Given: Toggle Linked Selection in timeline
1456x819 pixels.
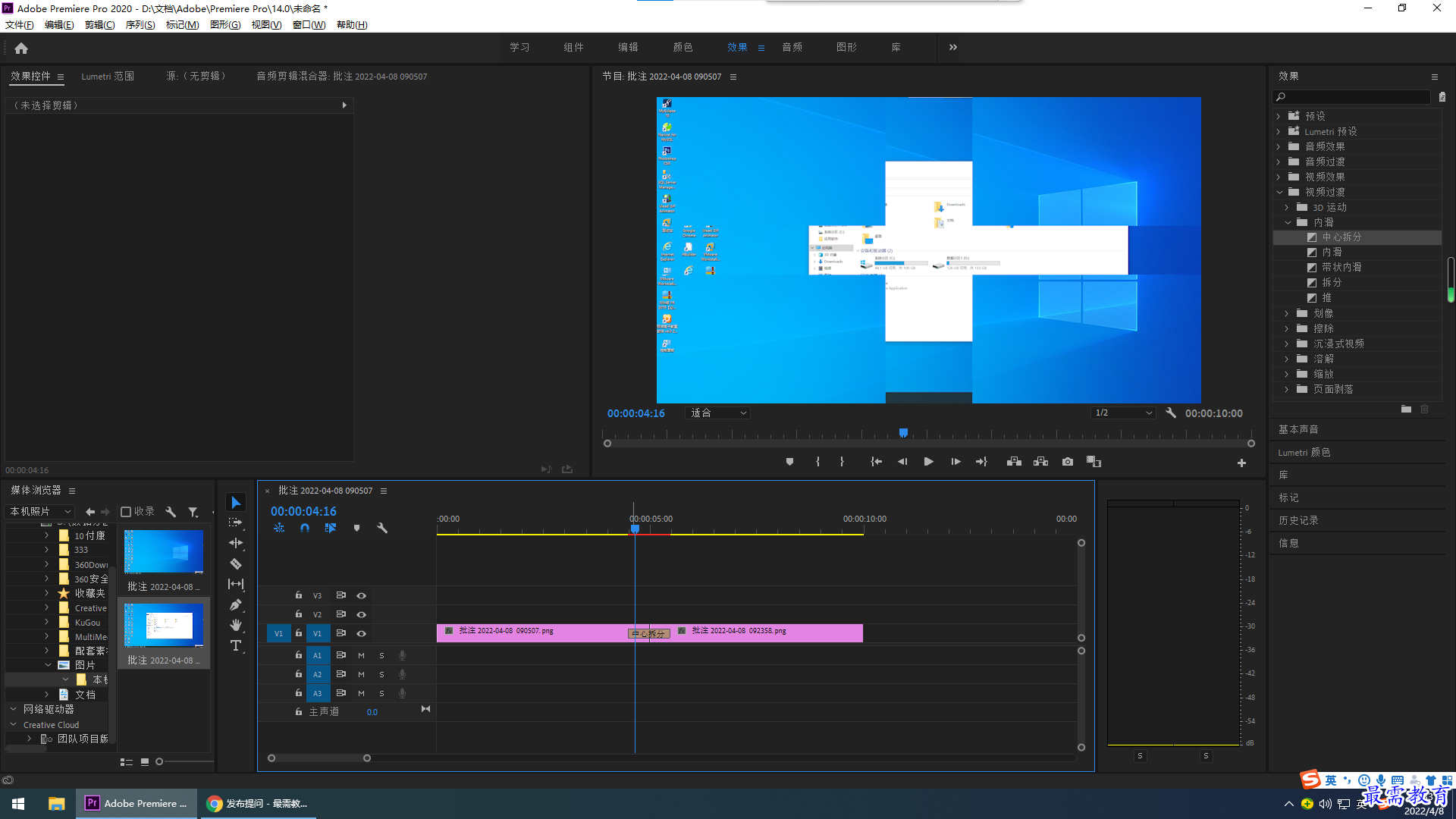Looking at the screenshot, I should (331, 528).
